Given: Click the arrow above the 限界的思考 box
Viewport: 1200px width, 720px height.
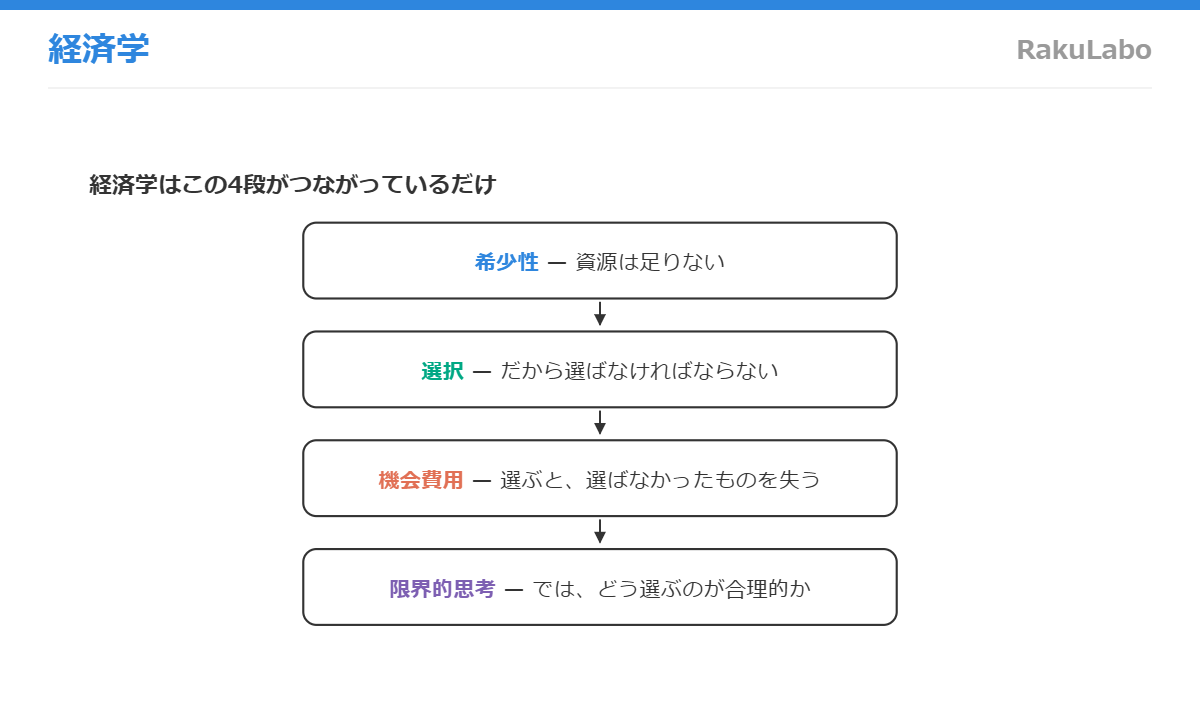Looking at the screenshot, I should pos(600,532).
